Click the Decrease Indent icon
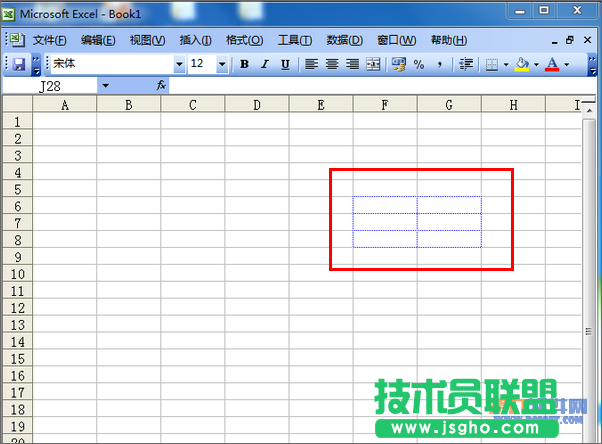602x444 pixels. (466, 64)
